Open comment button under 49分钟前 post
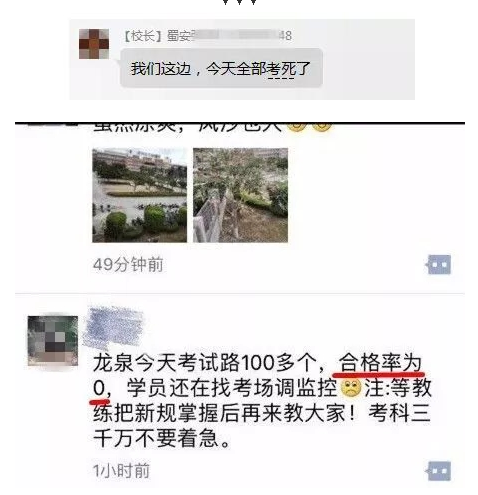 point(439,265)
